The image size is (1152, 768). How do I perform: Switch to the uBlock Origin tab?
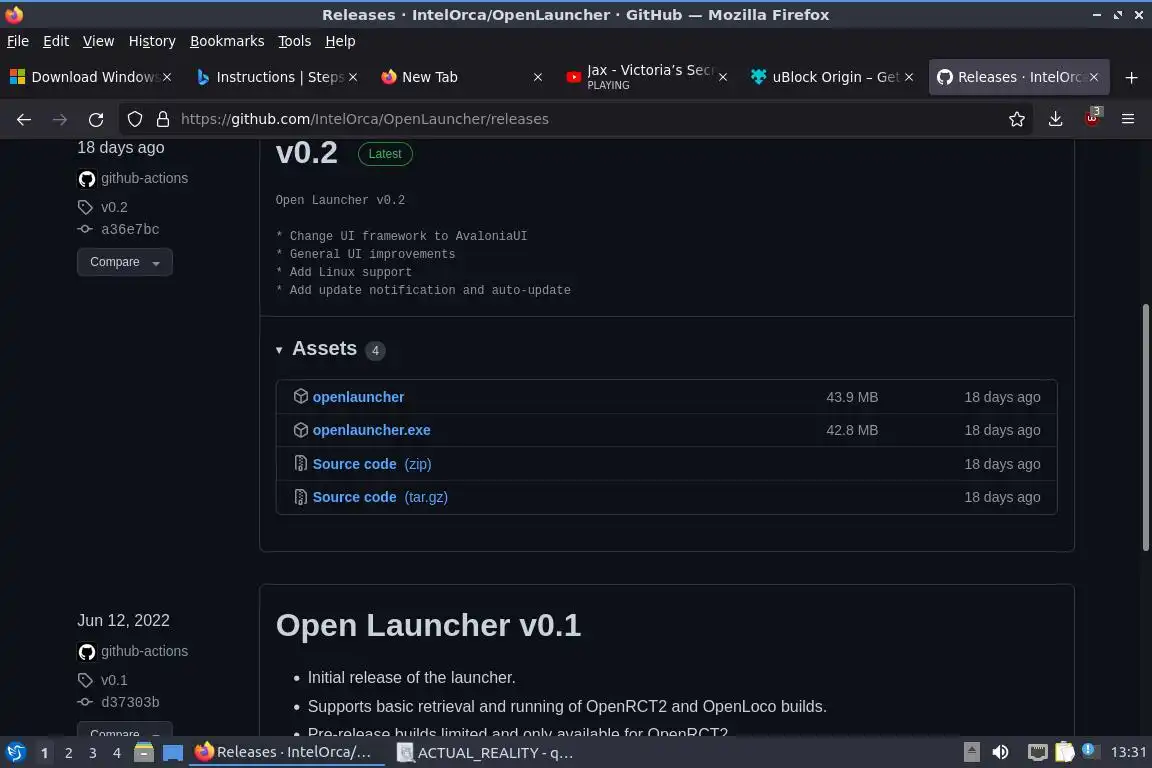[832, 77]
